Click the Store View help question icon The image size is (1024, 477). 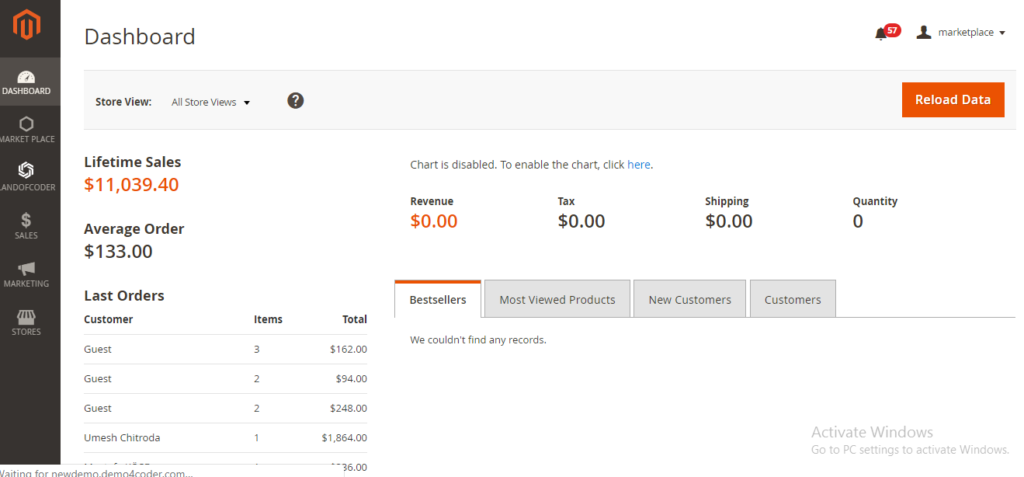[x=296, y=101]
